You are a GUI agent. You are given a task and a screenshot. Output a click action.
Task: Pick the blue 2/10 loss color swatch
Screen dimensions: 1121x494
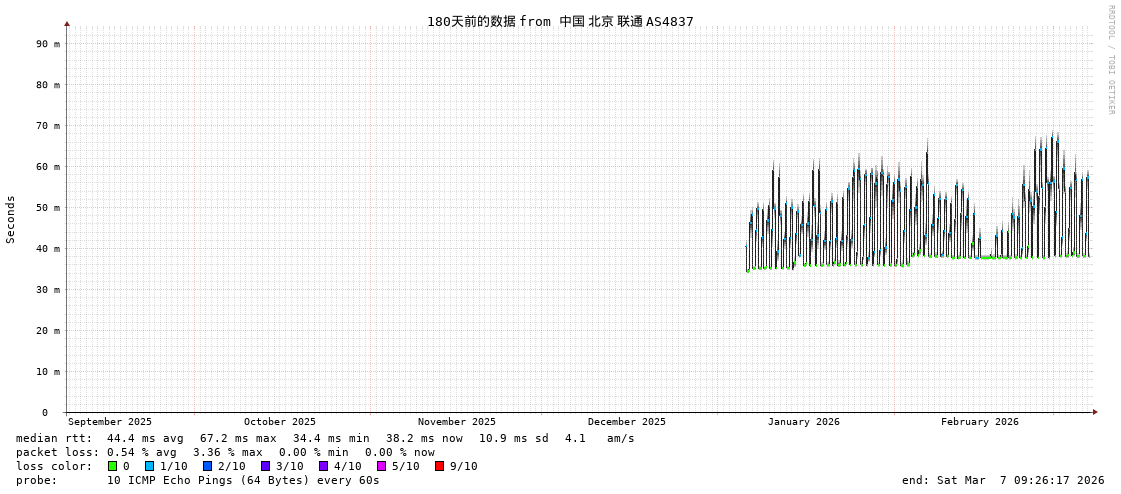click(x=208, y=466)
